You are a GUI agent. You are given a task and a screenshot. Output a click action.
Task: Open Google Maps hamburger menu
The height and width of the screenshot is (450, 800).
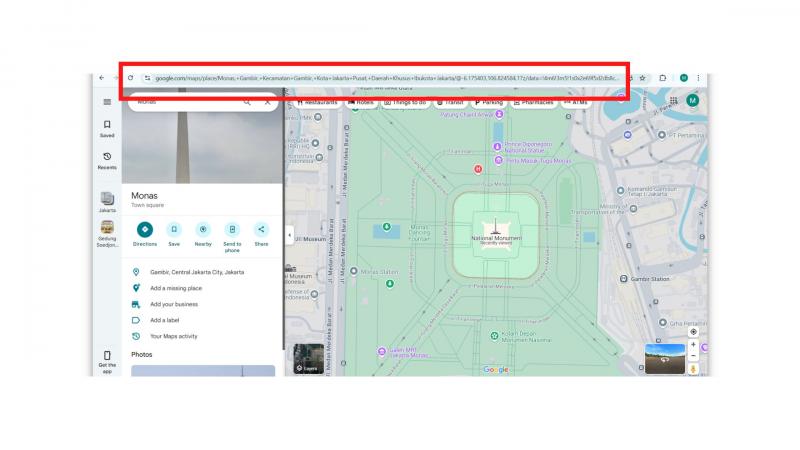click(107, 102)
